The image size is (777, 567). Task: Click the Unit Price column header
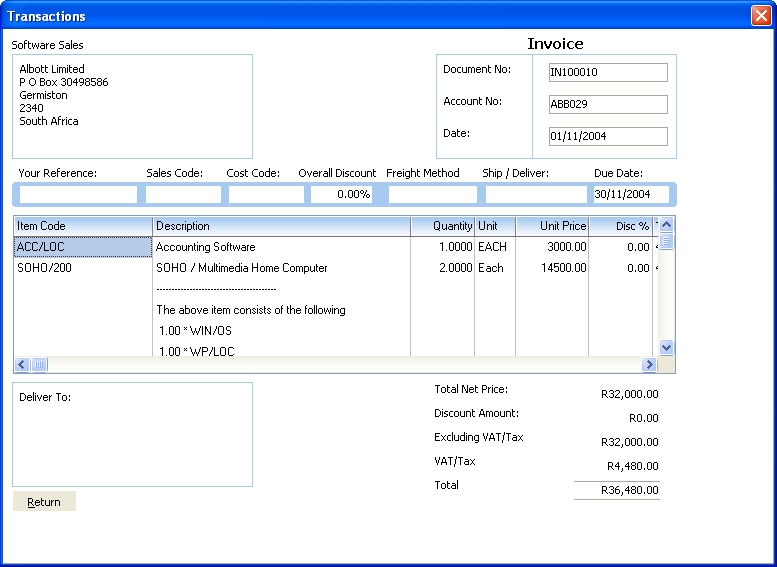552,226
